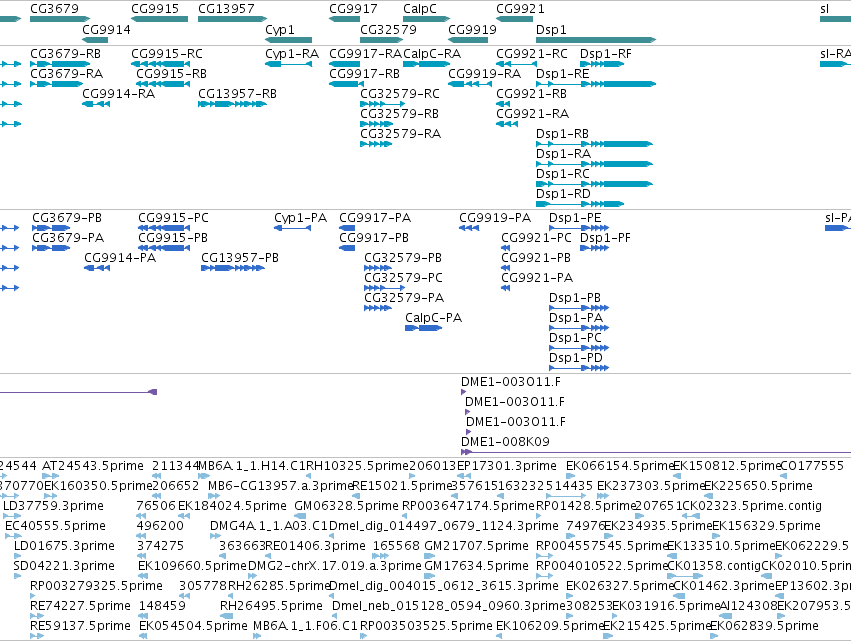Select the CG9915 gene feature
851x641 pixels.
pos(160,19)
